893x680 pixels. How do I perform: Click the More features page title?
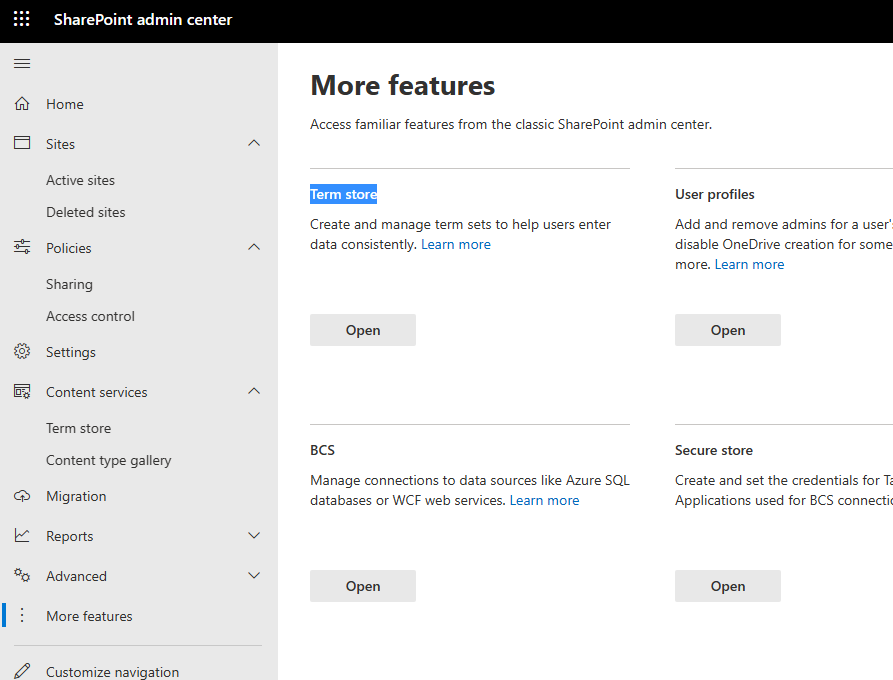tap(403, 85)
